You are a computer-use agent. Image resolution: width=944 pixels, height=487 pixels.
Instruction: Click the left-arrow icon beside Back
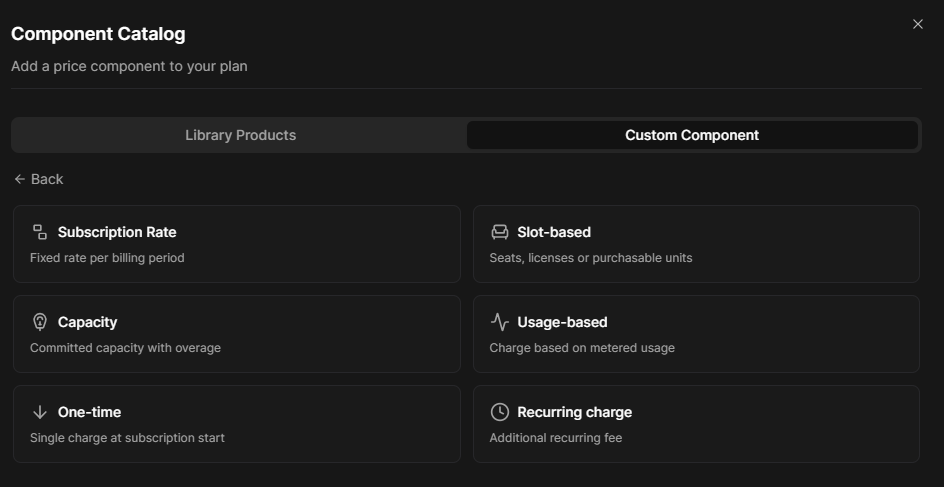[20, 179]
